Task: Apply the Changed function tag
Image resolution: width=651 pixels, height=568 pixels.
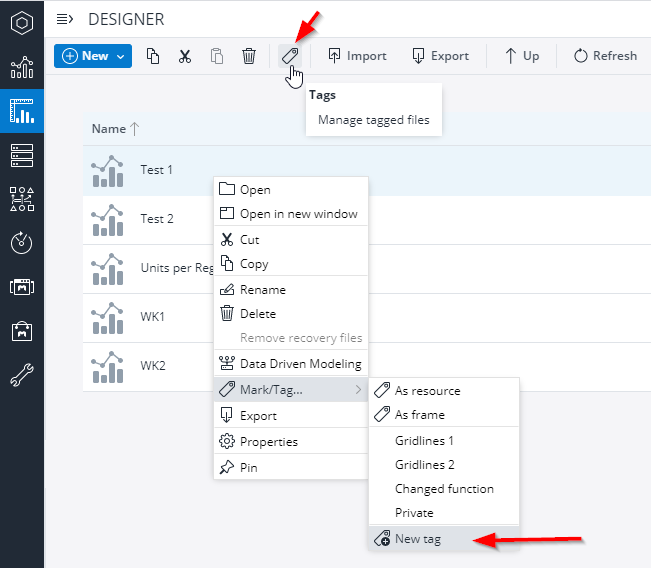Action: pos(444,489)
